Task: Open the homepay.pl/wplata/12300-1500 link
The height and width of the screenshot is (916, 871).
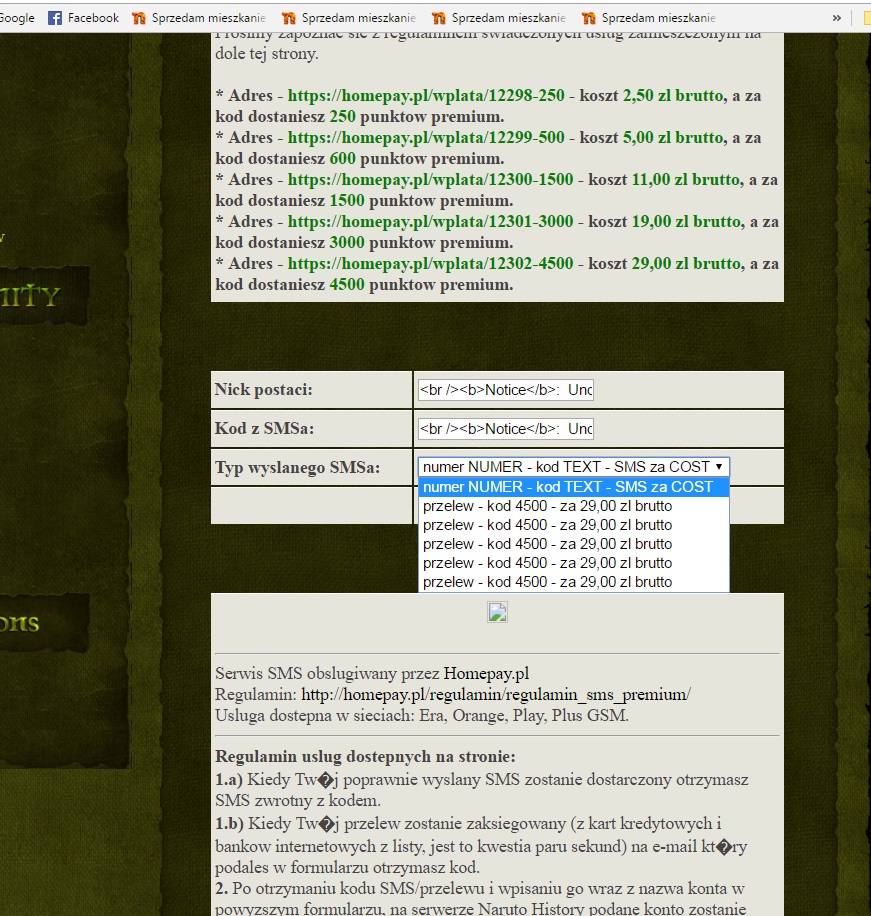Action: 431,179
